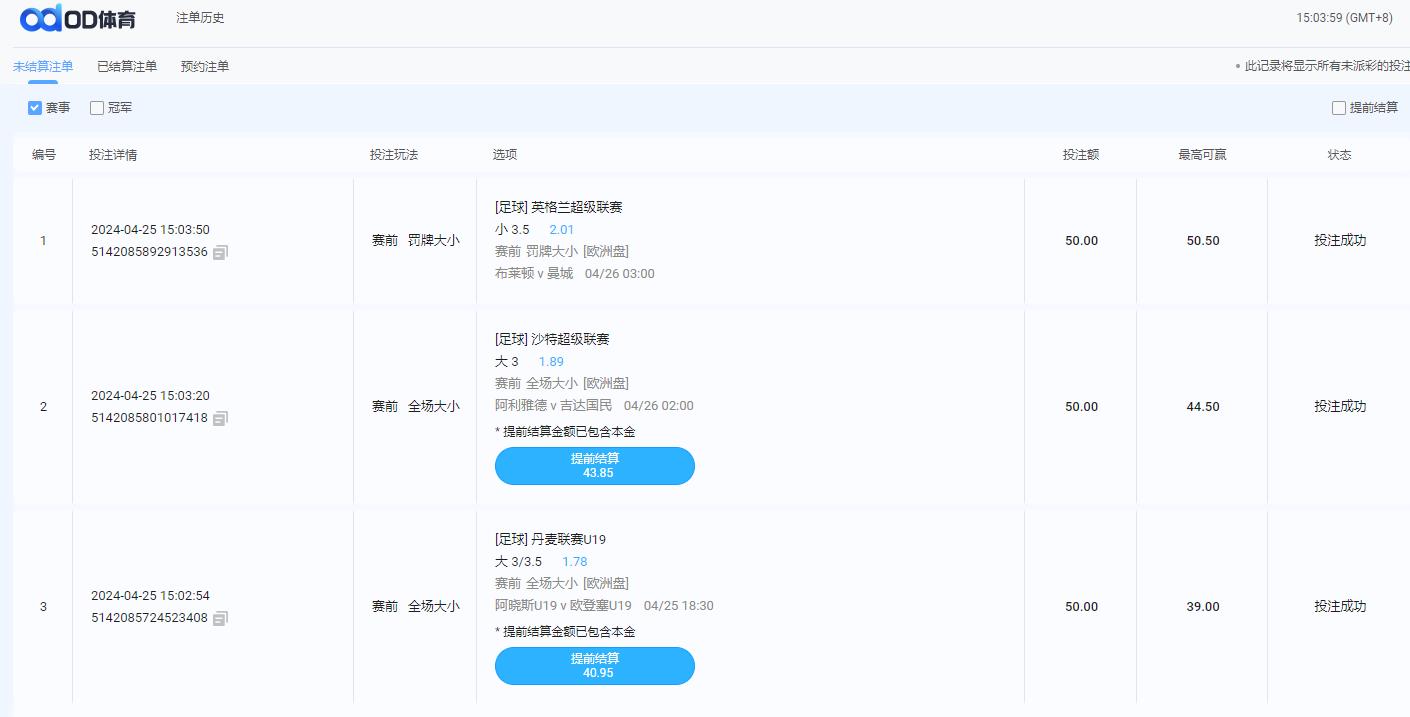
Task: Switch to the 已结算注单 tab
Action: [127, 66]
